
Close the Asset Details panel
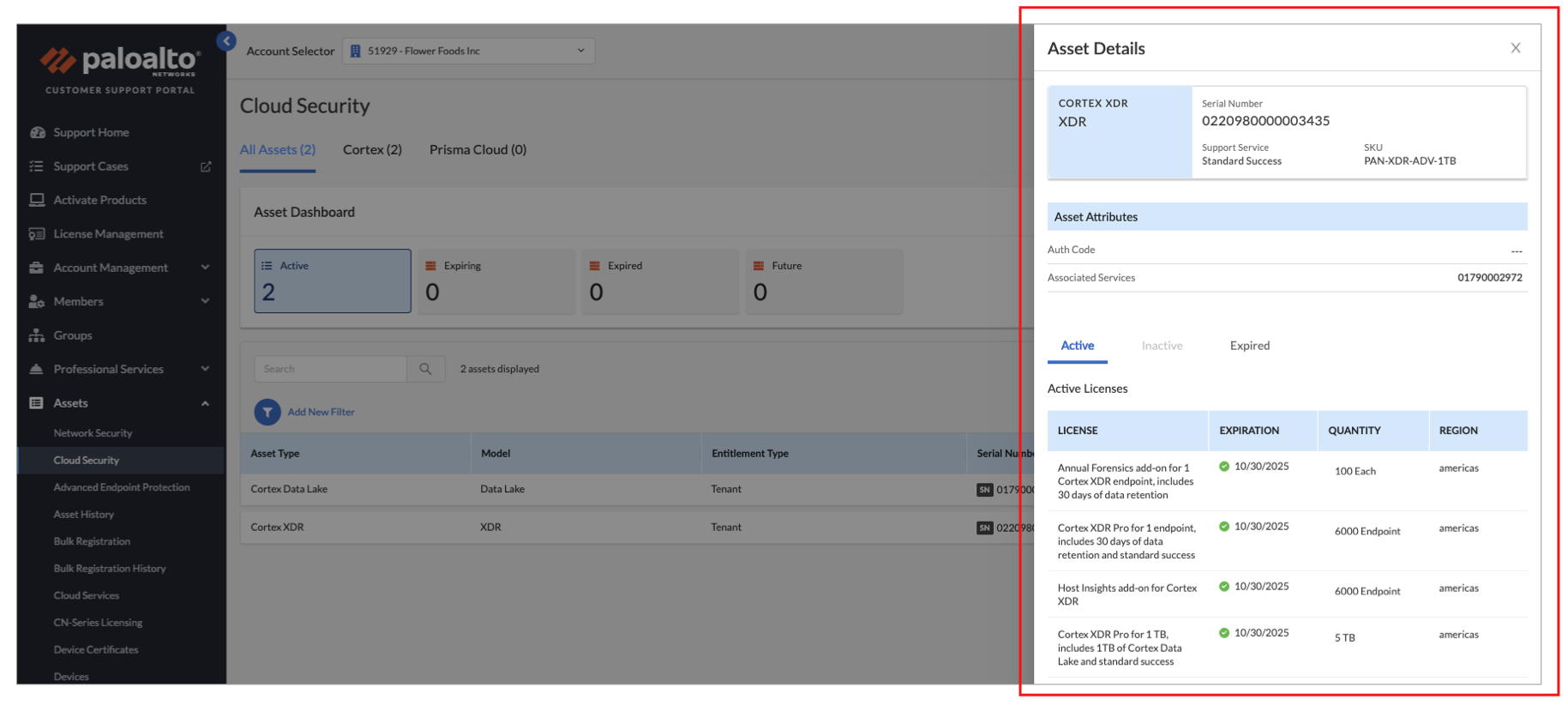click(1515, 48)
